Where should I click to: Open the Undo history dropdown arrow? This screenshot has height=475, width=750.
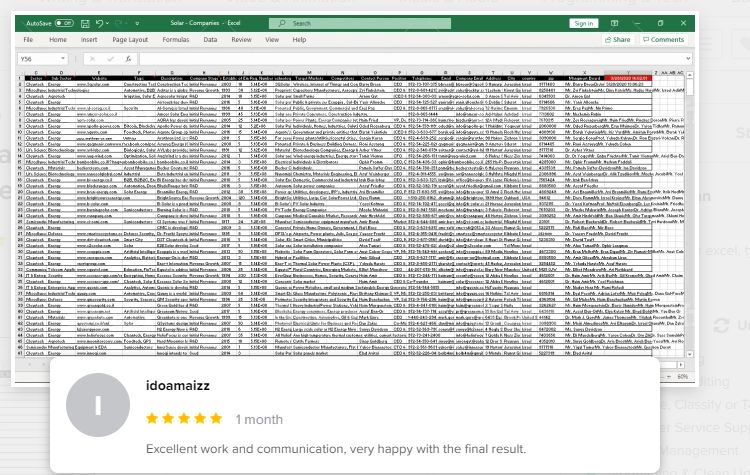click(108, 23)
